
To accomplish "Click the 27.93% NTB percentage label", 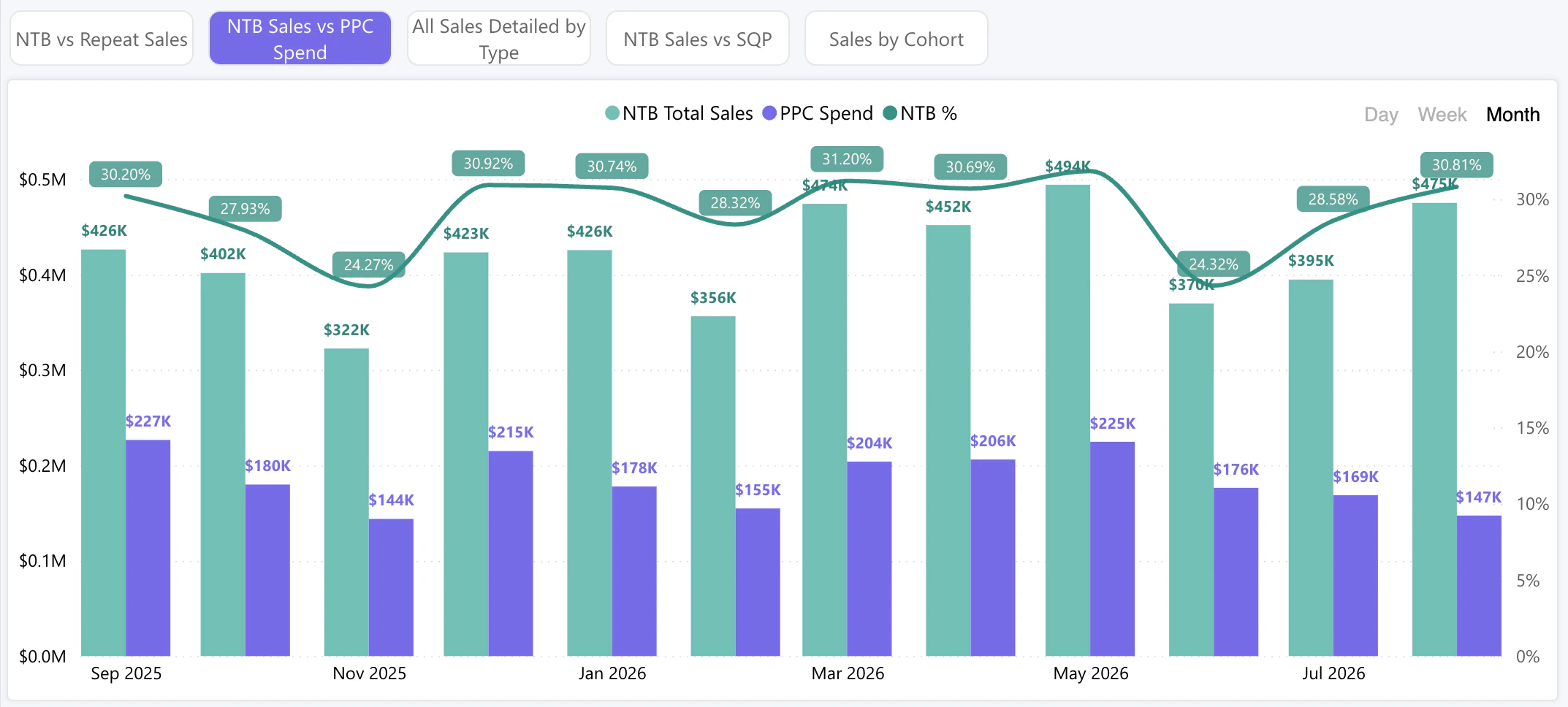I will 246,209.
